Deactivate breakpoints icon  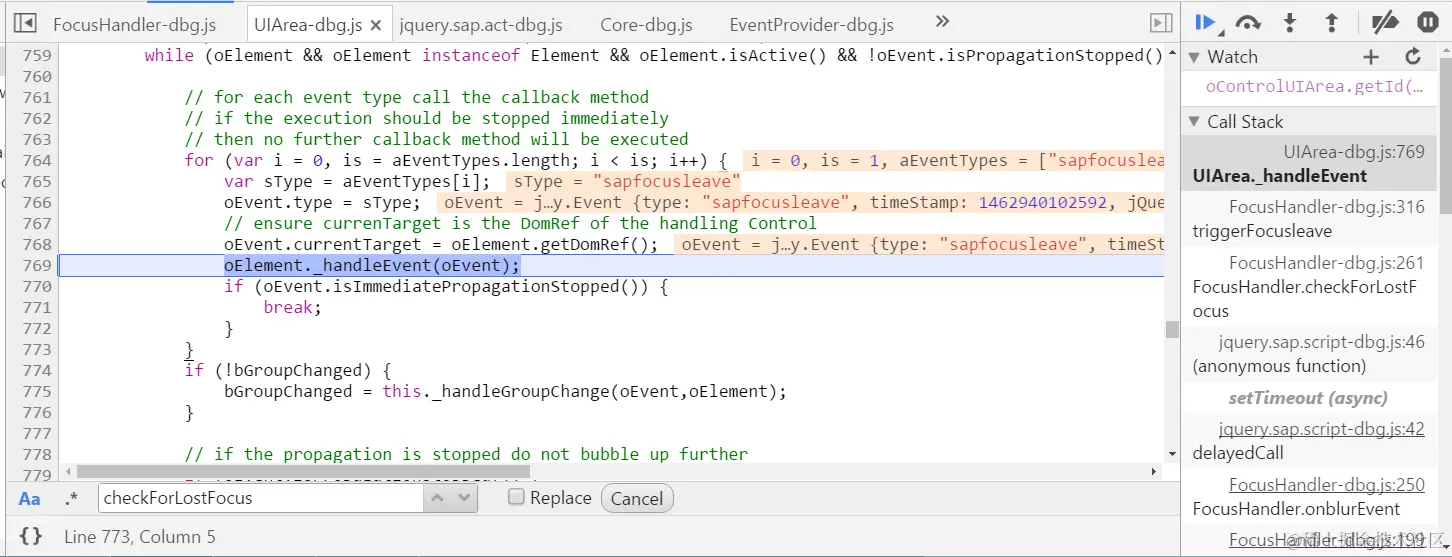pos(1384,22)
